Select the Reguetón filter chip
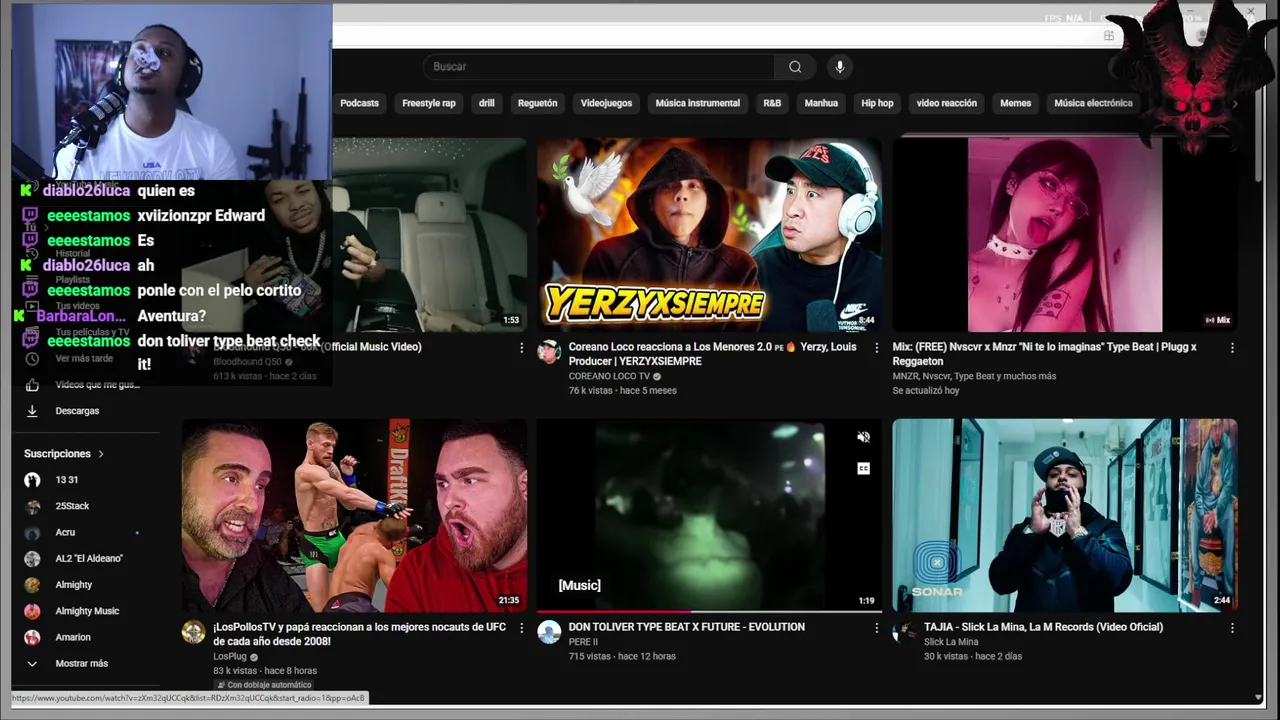The image size is (1280, 720). pos(537,103)
